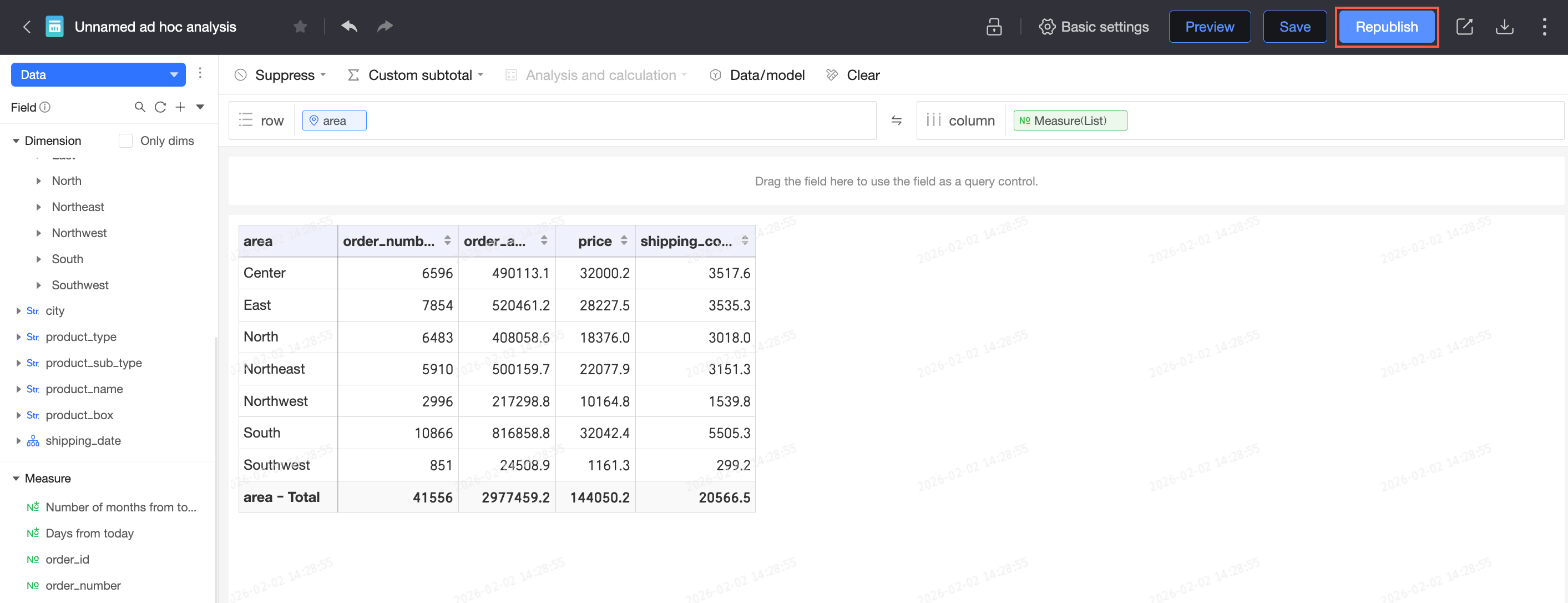
Task: Click the lock icon in header
Action: click(993, 27)
